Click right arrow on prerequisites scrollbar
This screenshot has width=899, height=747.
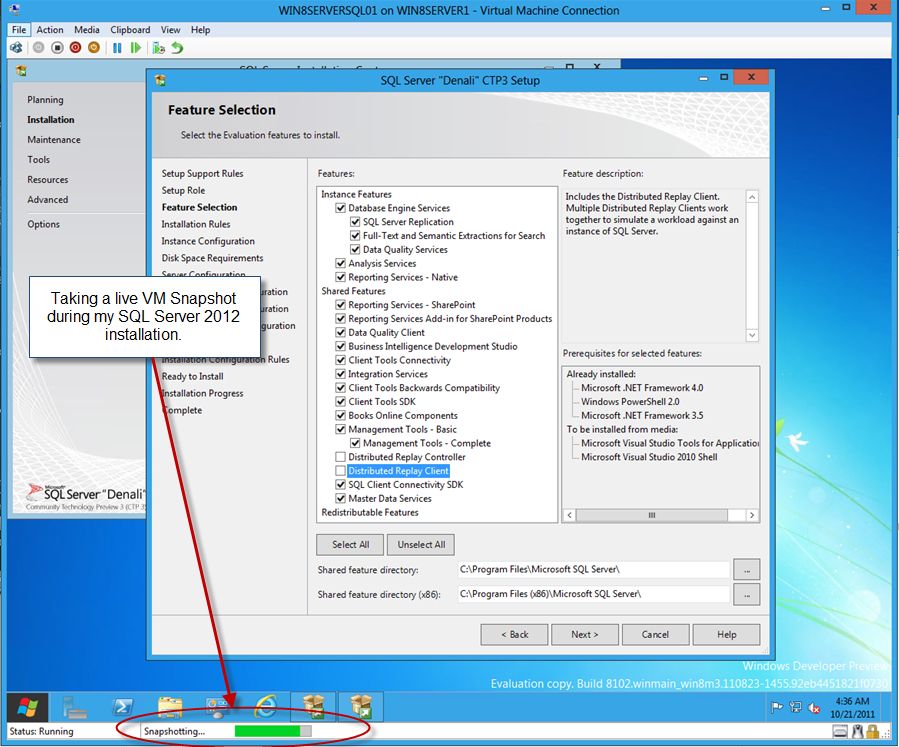point(752,515)
